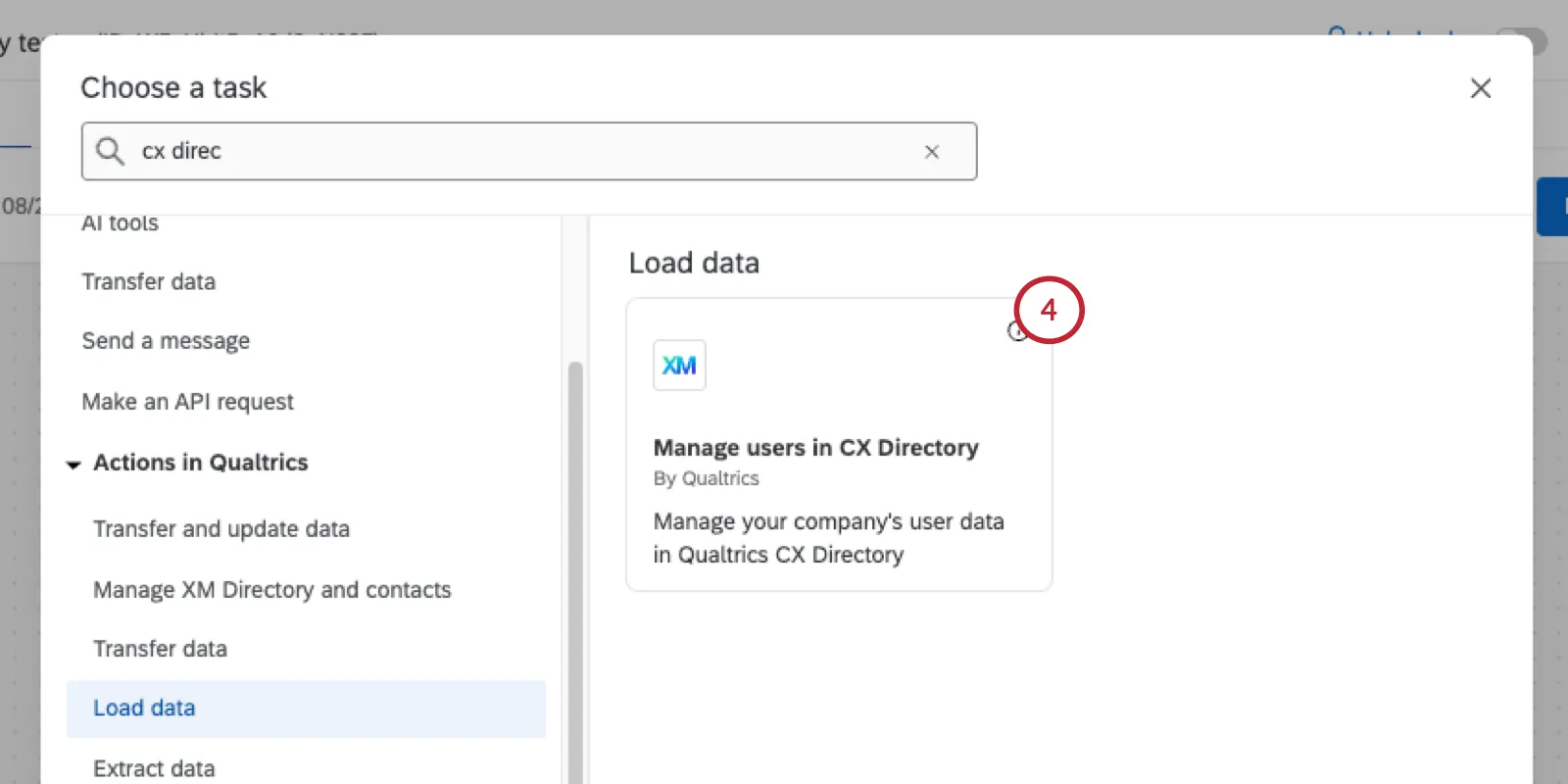Click the category list scrollbar
Viewport: 1568px width, 784px height.
(x=575, y=573)
